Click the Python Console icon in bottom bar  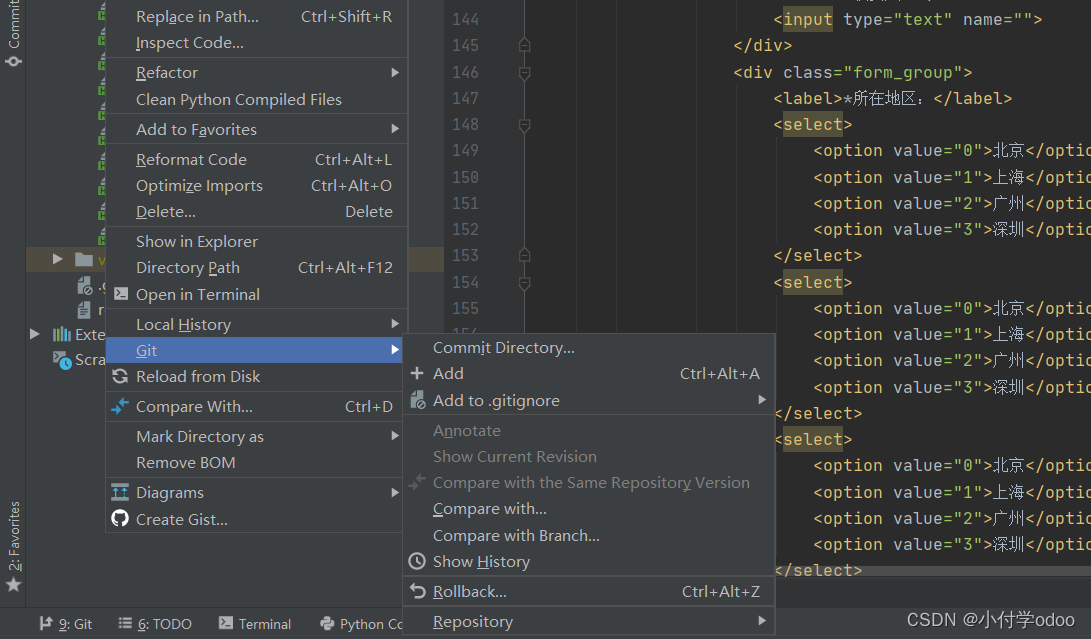327,624
